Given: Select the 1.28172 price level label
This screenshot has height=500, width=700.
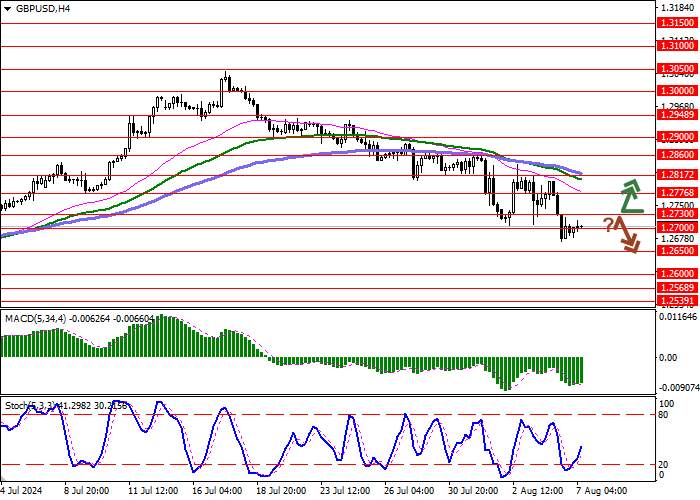Looking at the screenshot, I should tap(678, 175).
